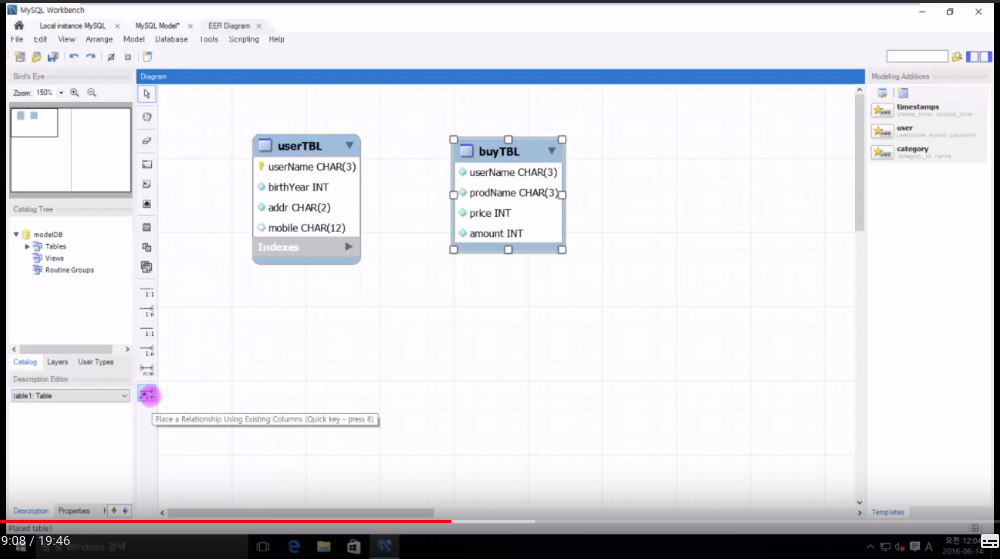The width and height of the screenshot is (1000, 560).
Task: Click the diagram vertical scrollbar
Action: [x=860, y=163]
